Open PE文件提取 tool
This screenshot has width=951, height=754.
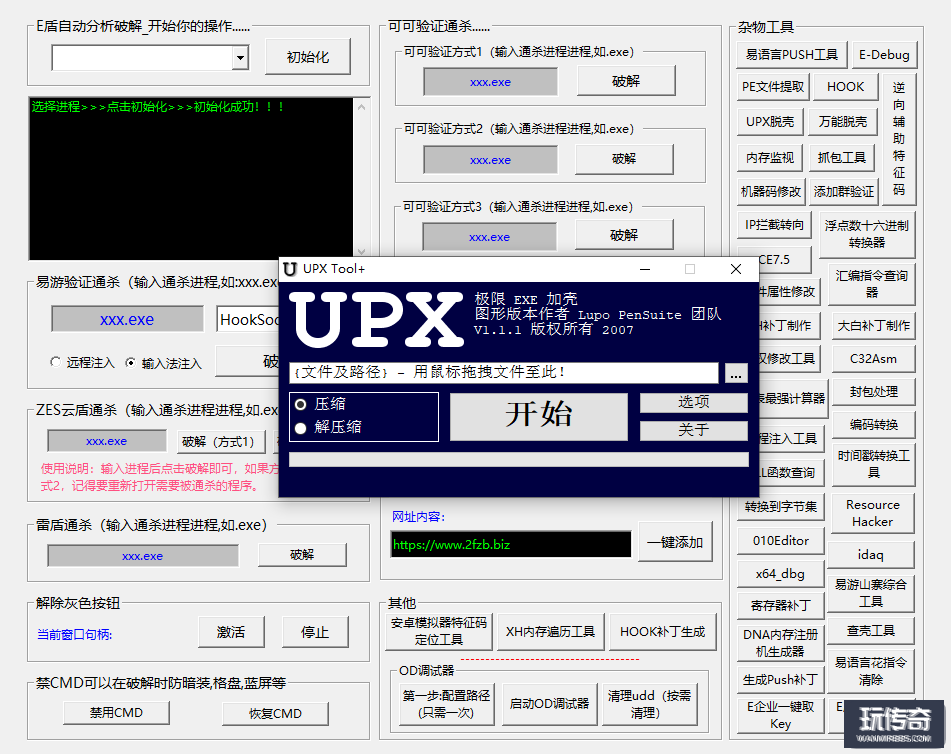[x=773, y=87]
